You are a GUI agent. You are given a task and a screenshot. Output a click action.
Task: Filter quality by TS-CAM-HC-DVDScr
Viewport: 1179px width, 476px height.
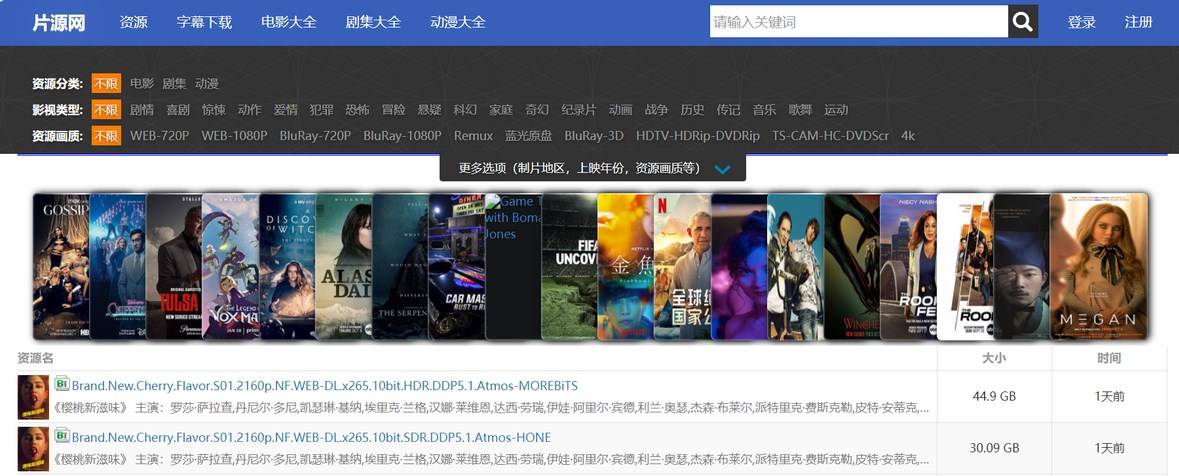(x=830, y=136)
